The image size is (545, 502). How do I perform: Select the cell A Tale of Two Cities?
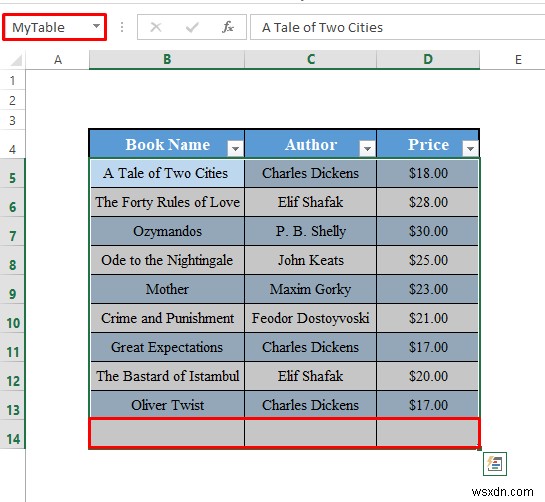coord(167,173)
